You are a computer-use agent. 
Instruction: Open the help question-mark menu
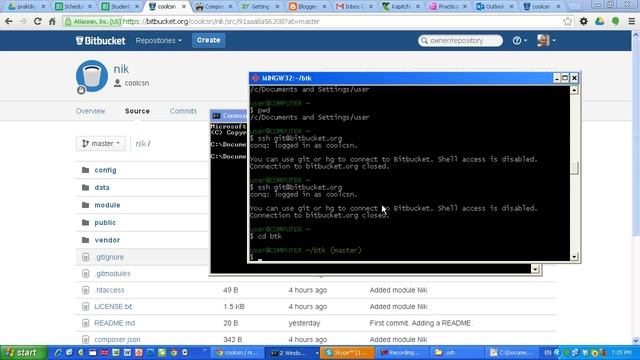[x=520, y=40]
